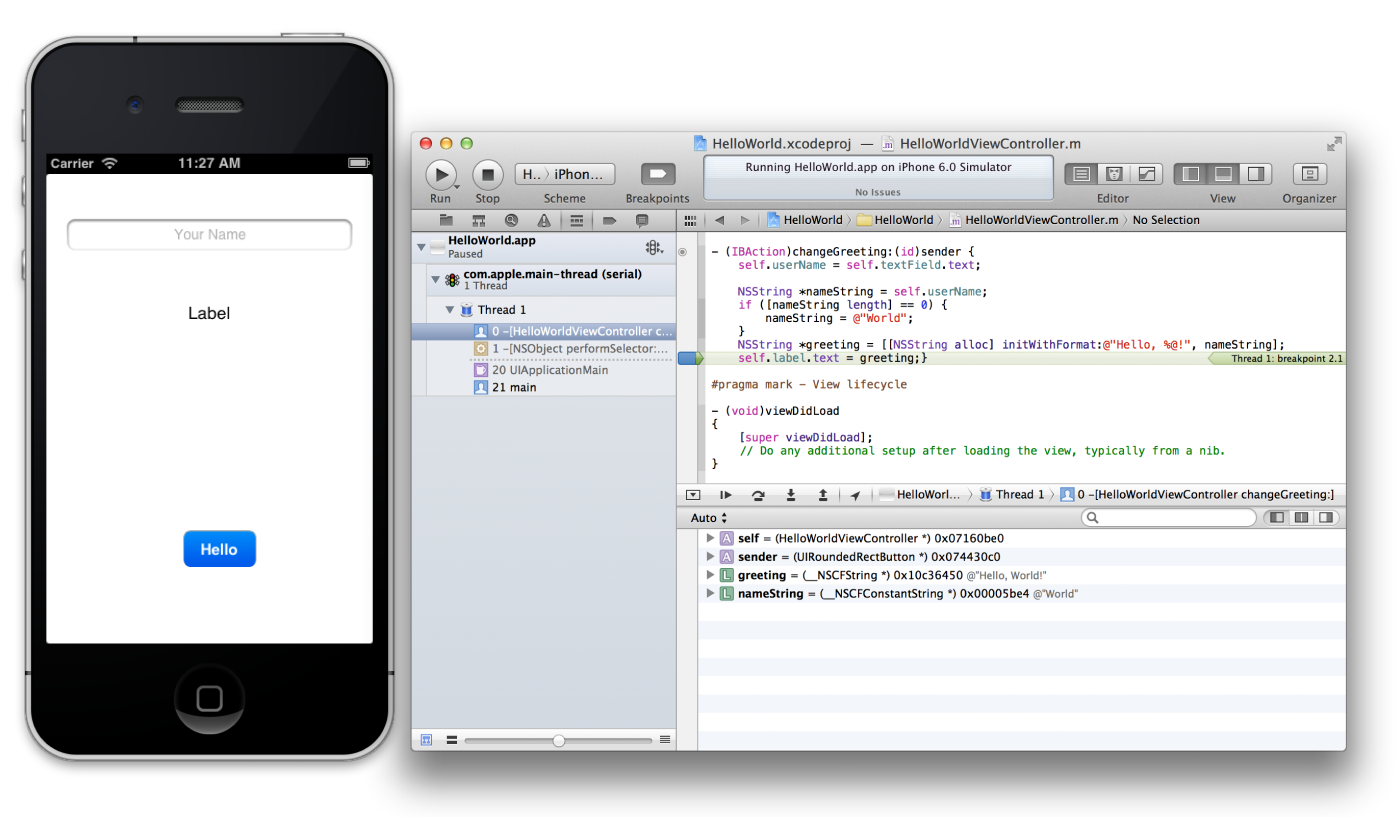The image size is (1399, 817).
Task: Toggle the Breakpoints button
Action: (x=658, y=174)
